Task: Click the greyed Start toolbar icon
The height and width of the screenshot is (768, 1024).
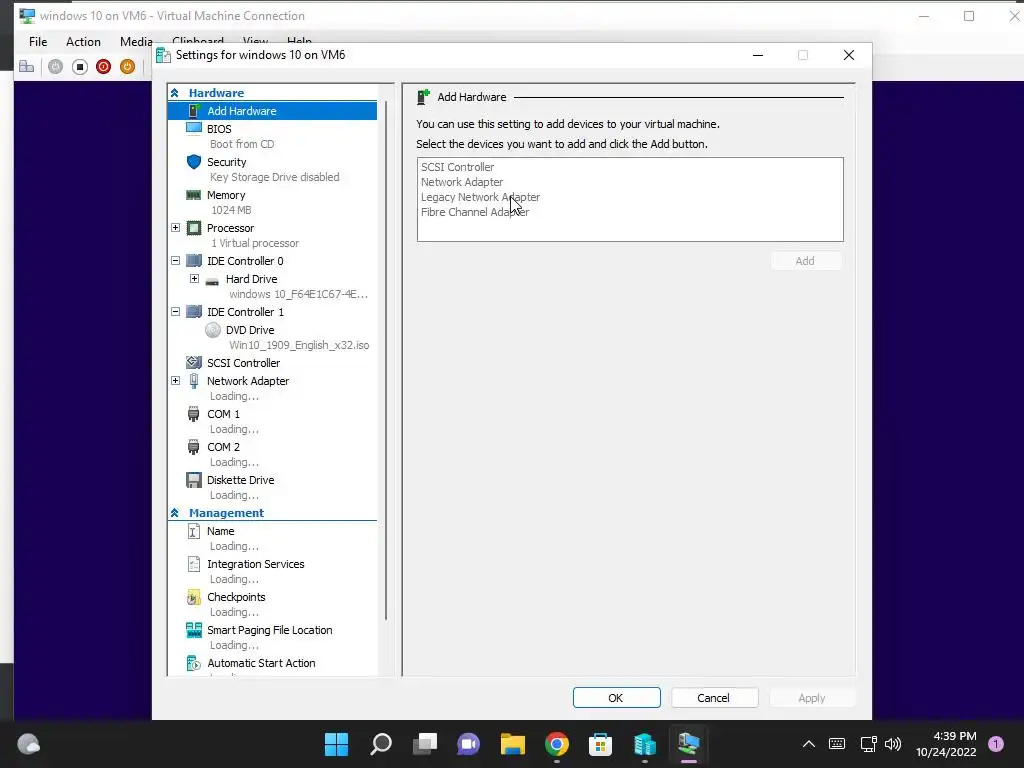Action: tap(56, 67)
